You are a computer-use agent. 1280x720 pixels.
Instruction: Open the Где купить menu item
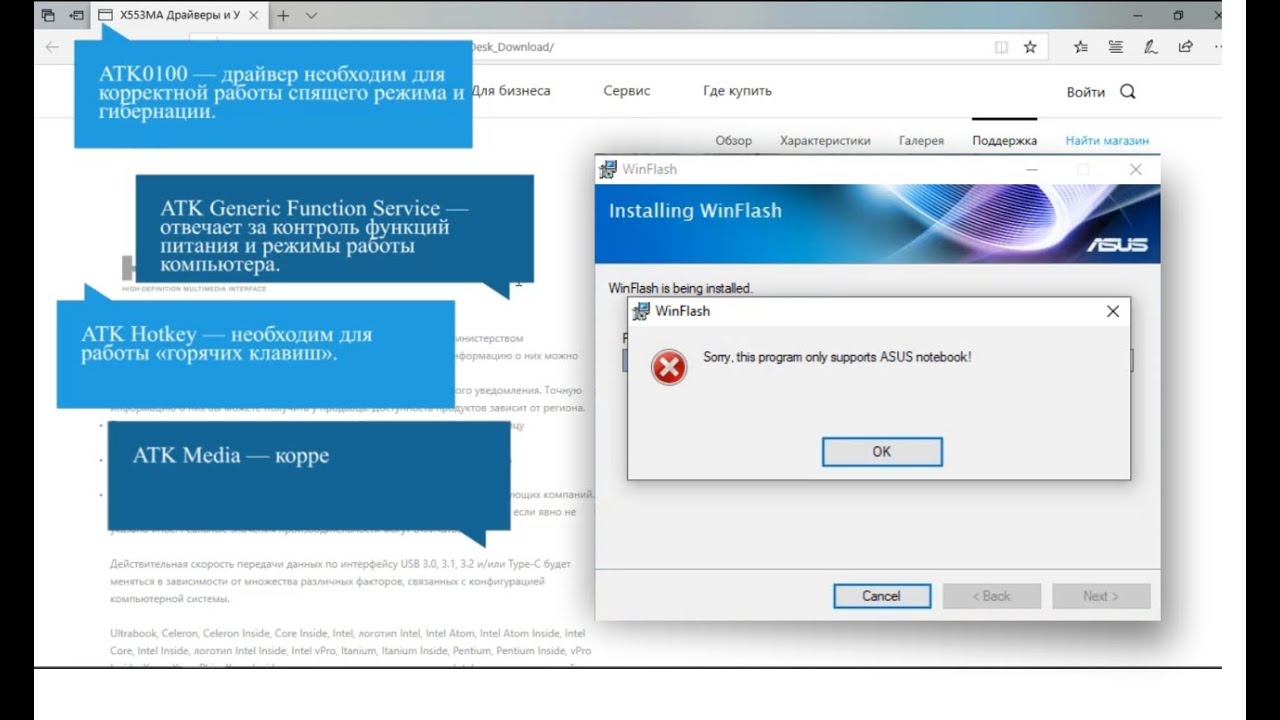[737, 91]
